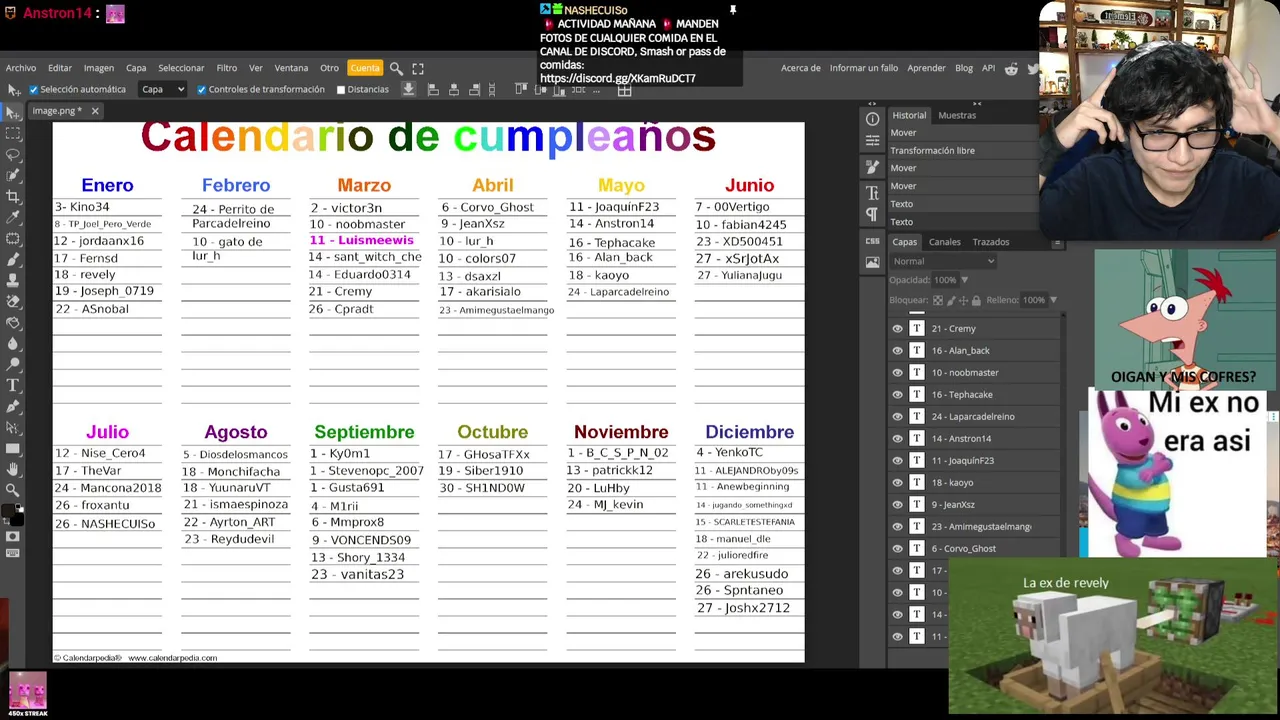
Task: Click the Opacidad 100% value field
Action: coord(945,280)
